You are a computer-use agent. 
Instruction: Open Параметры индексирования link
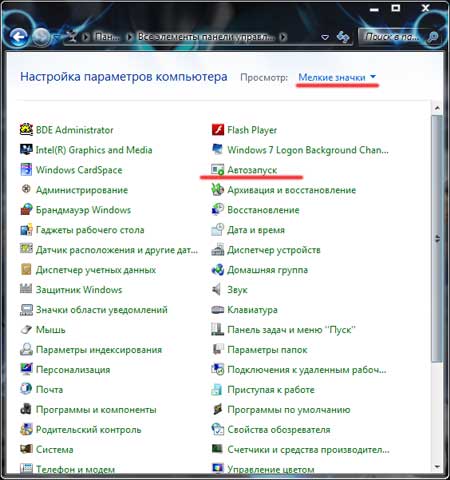click(x=99, y=350)
